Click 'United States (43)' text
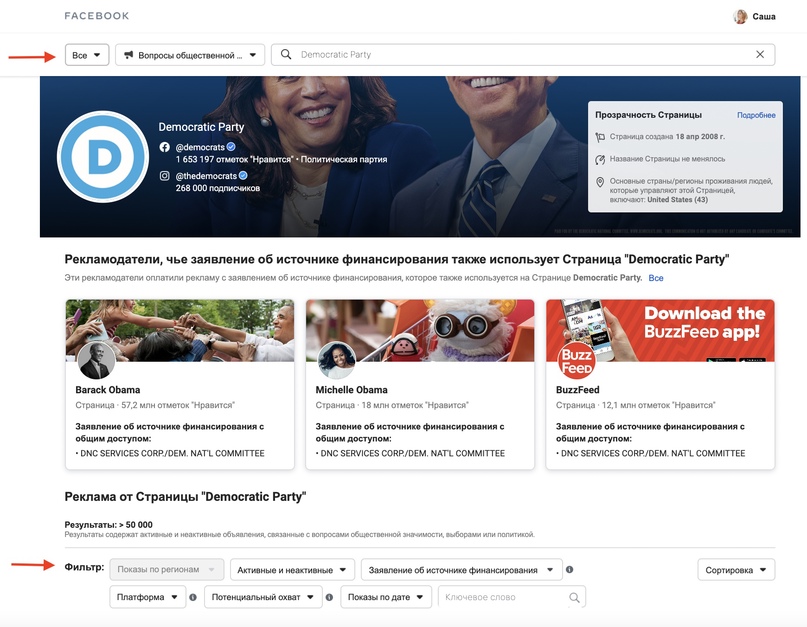 (677, 200)
